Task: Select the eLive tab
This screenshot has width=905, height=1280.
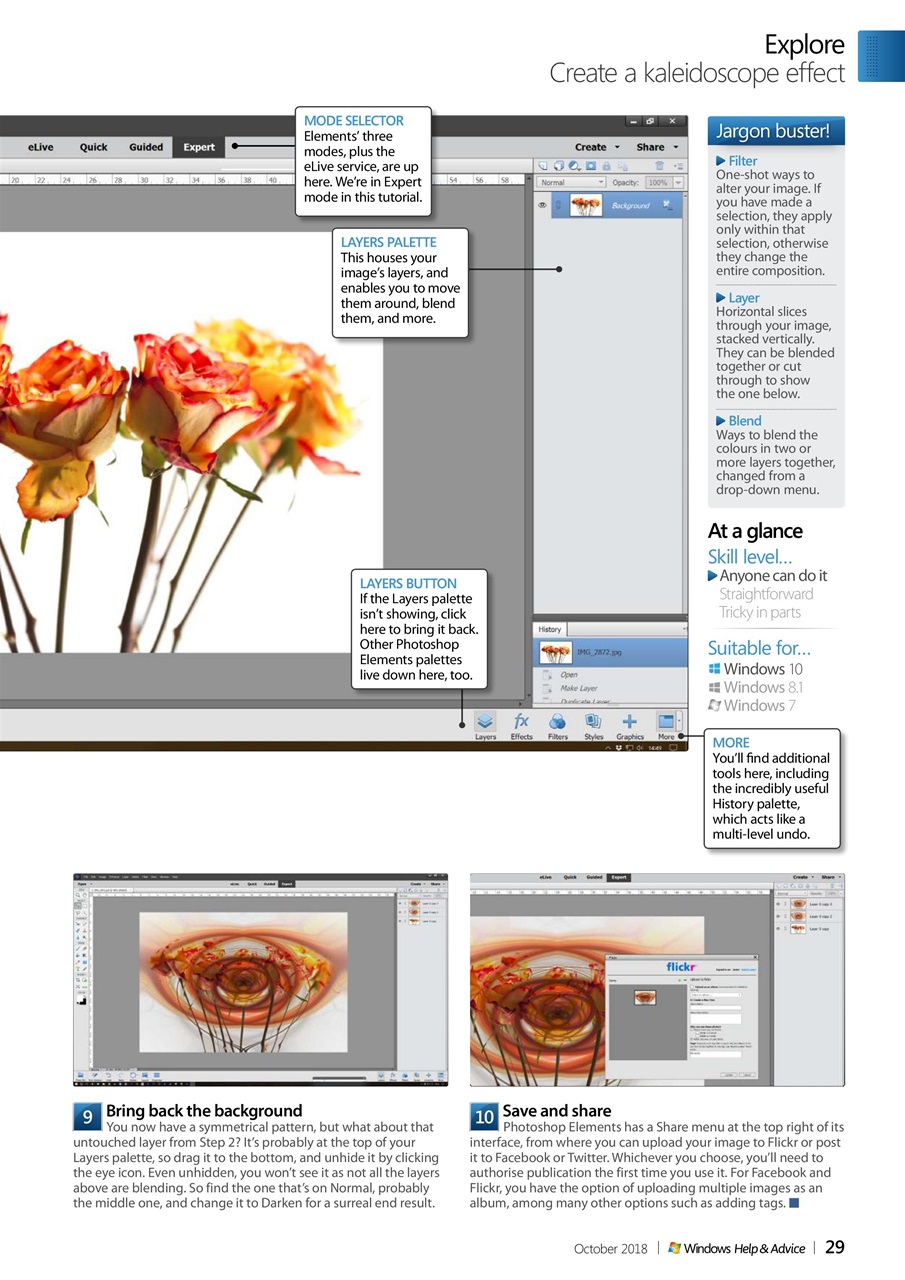Action: pos(41,147)
